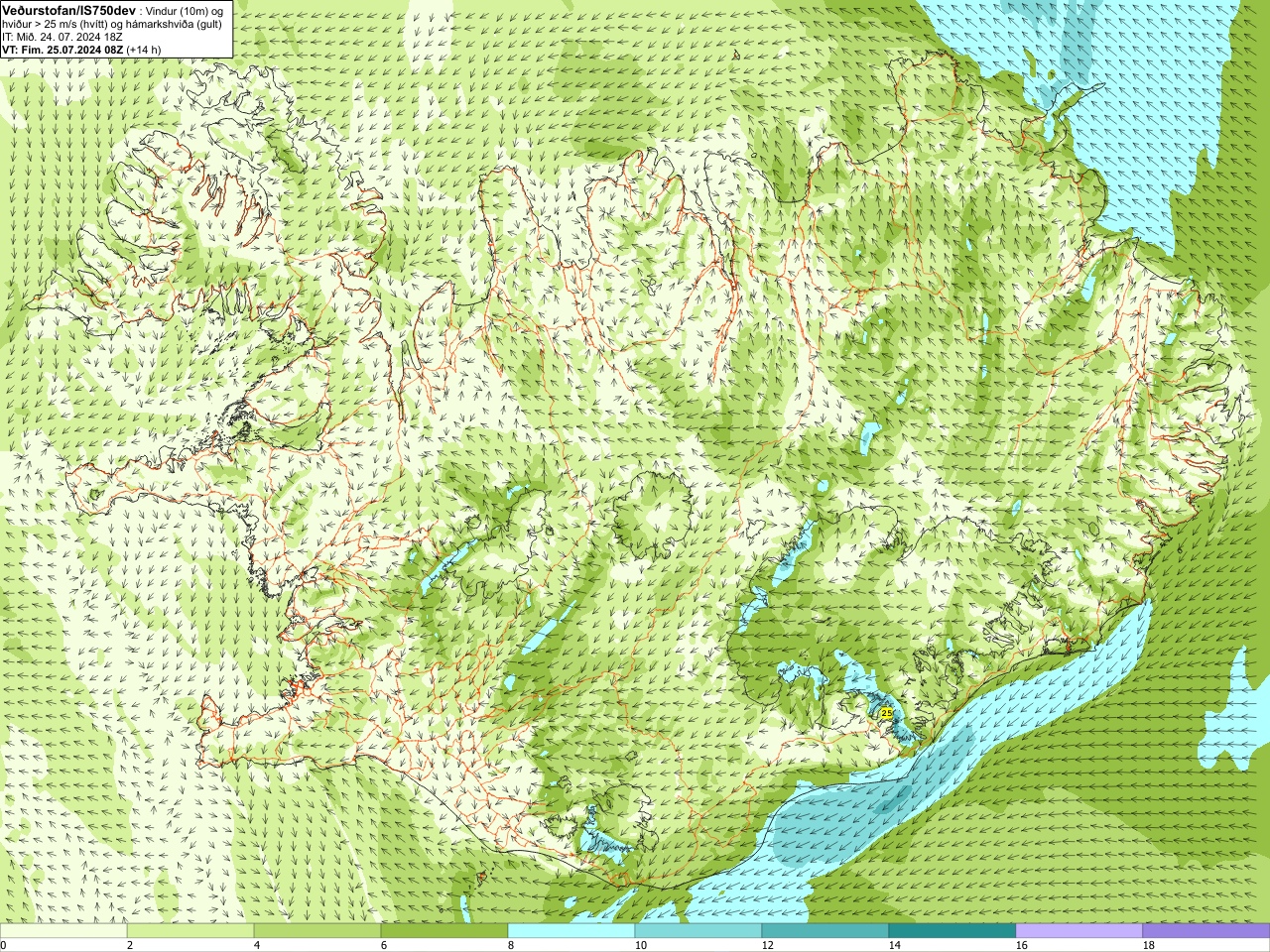1270x952 pixels.
Task: Click the legend label '0'
Action: click(x=3, y=945)
